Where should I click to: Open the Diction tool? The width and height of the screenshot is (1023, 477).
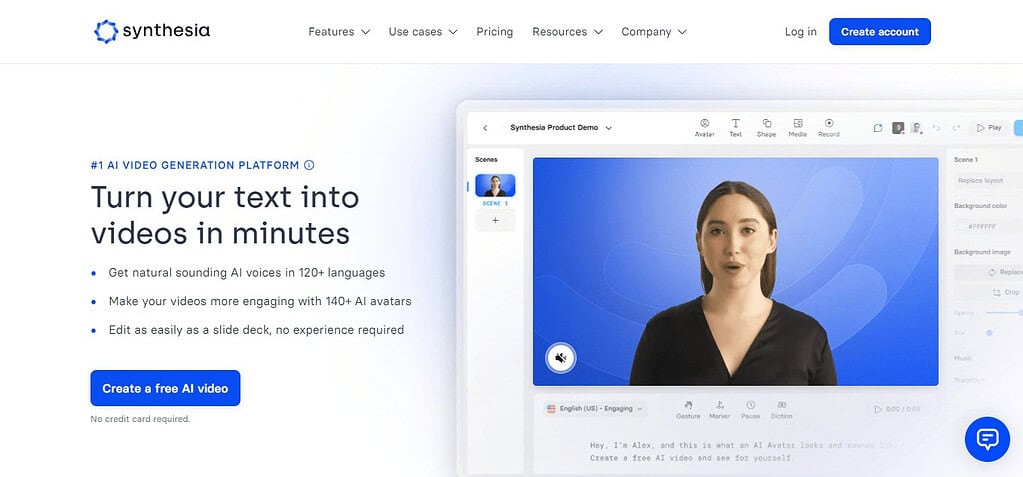click(782, 410)
